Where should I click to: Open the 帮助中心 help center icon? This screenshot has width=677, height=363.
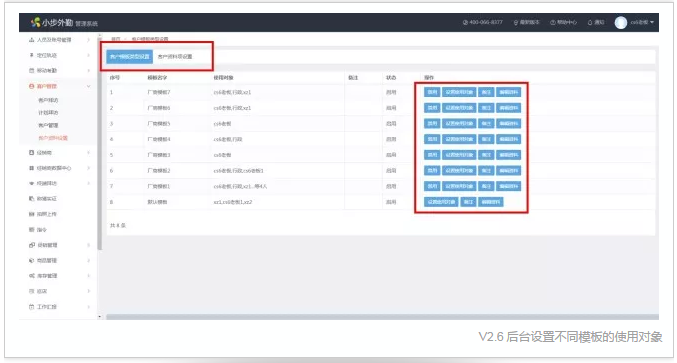pyautogui.click(x=553, y=22)
